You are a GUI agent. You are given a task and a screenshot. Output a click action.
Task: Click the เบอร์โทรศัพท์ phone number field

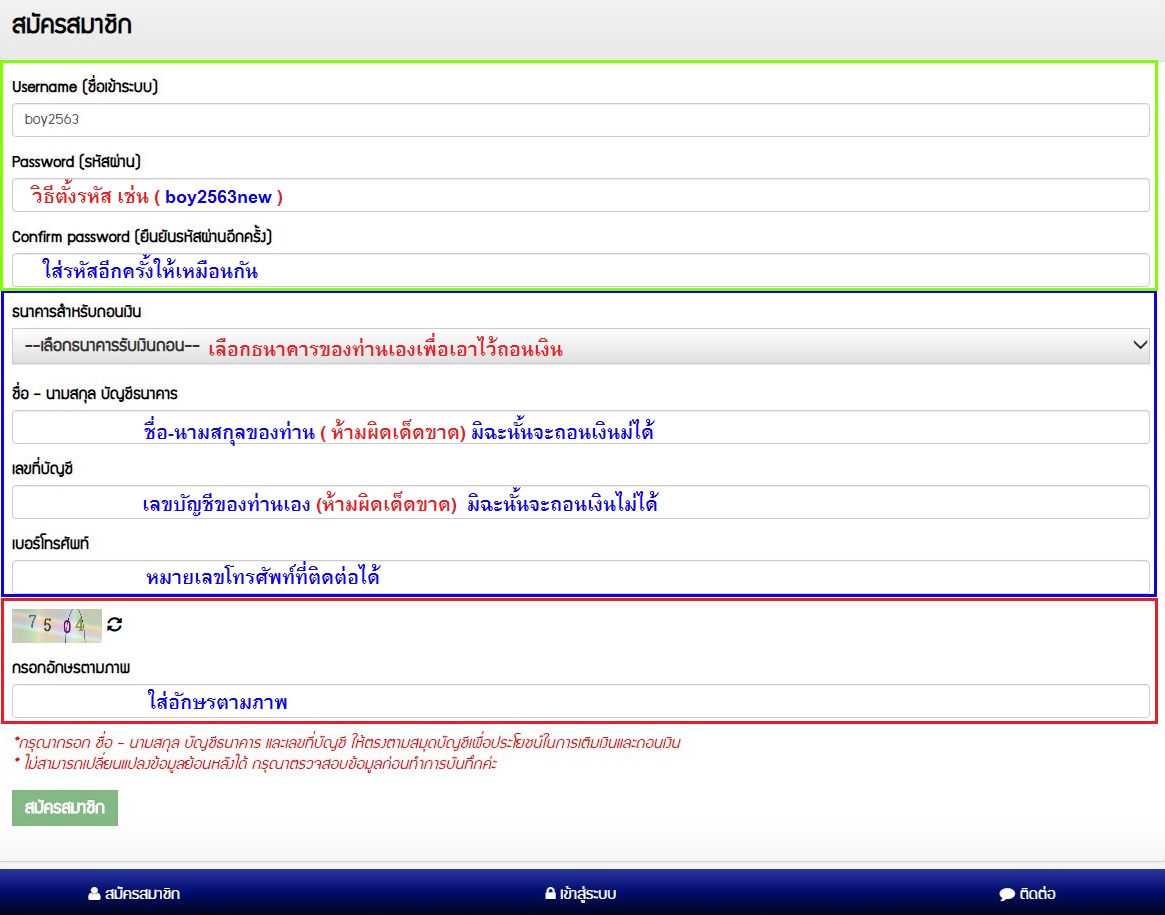pyautogui.click(x=582, y=577)
